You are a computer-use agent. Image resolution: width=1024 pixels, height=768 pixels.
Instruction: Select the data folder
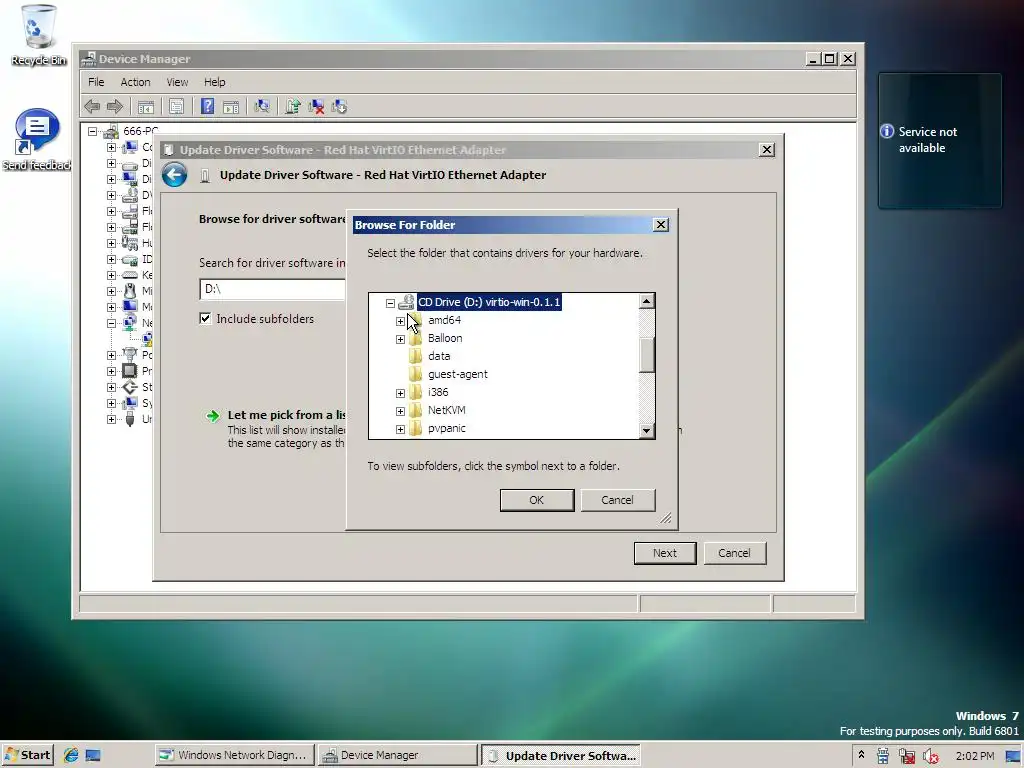(439, 356)
